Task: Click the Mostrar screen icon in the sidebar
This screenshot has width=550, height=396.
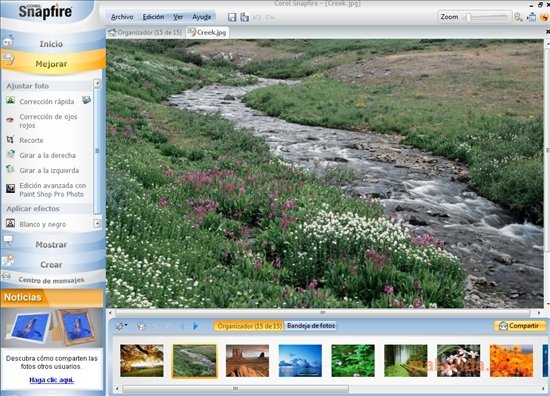Action: coord(8,241)
